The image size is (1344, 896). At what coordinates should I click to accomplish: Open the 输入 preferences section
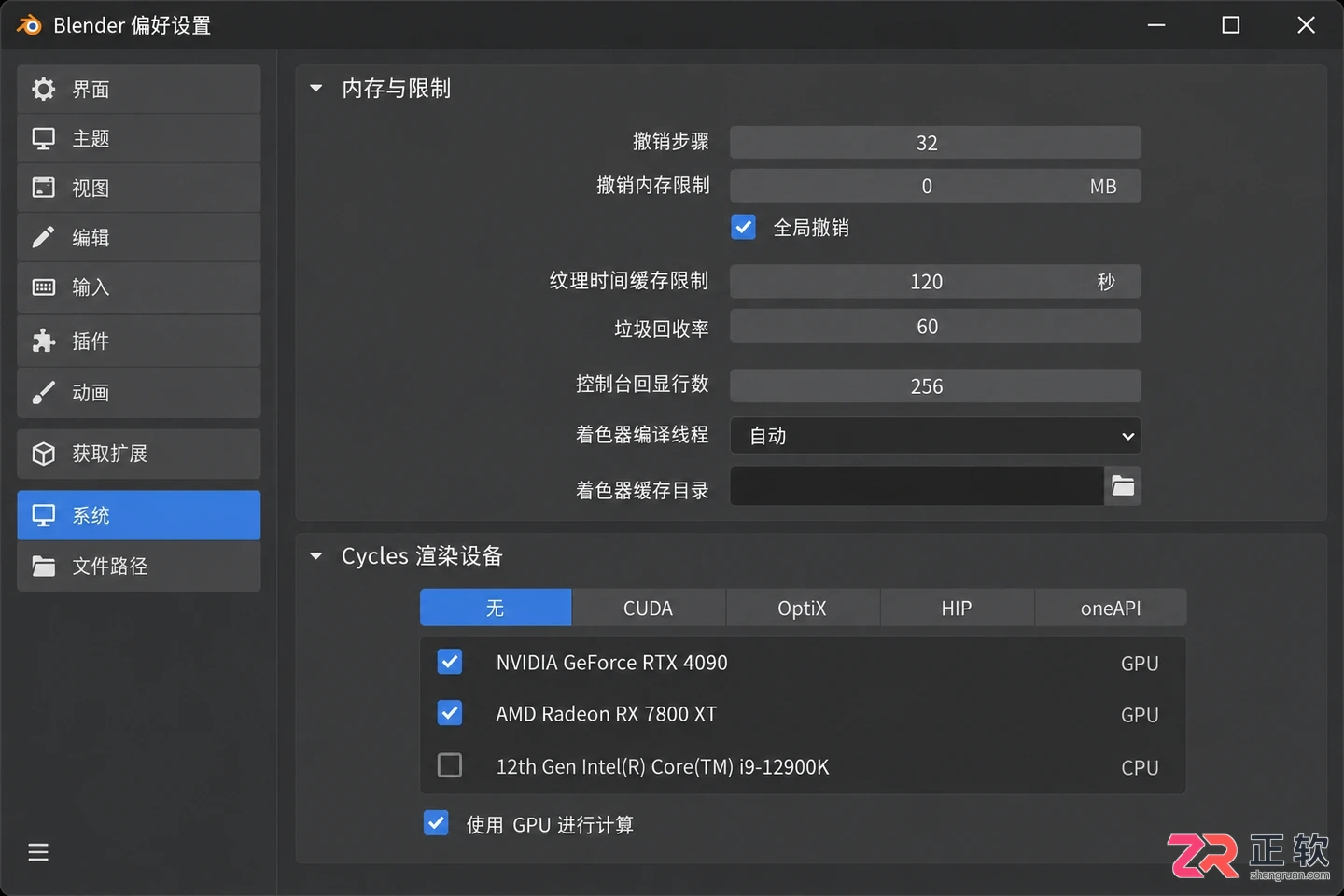pos(139,287)
